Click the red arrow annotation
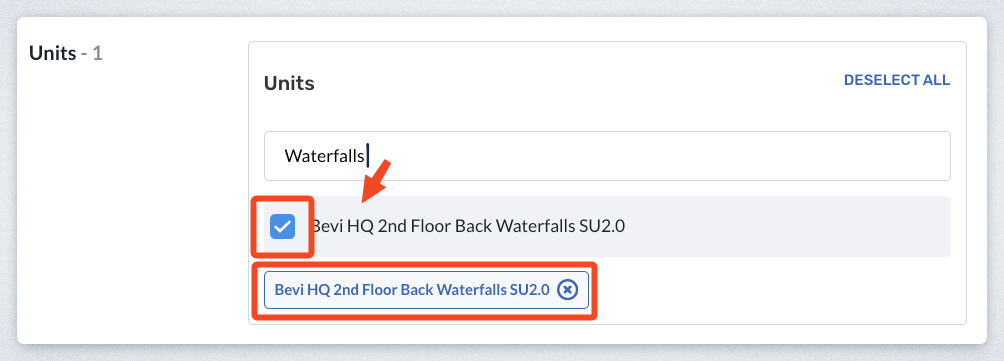This screenshot has height=361, width=1004. (x=376, y=182)
